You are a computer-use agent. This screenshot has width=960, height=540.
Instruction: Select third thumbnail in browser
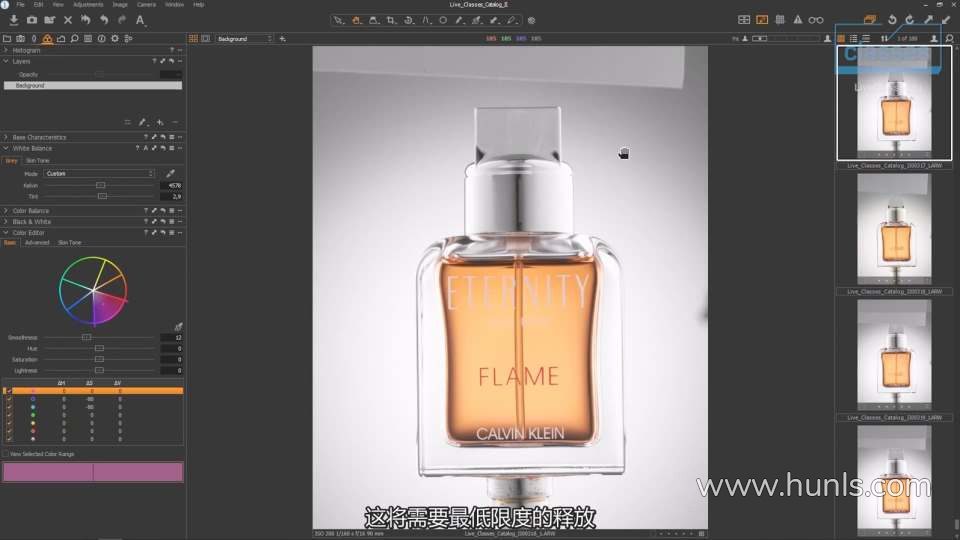894,355
